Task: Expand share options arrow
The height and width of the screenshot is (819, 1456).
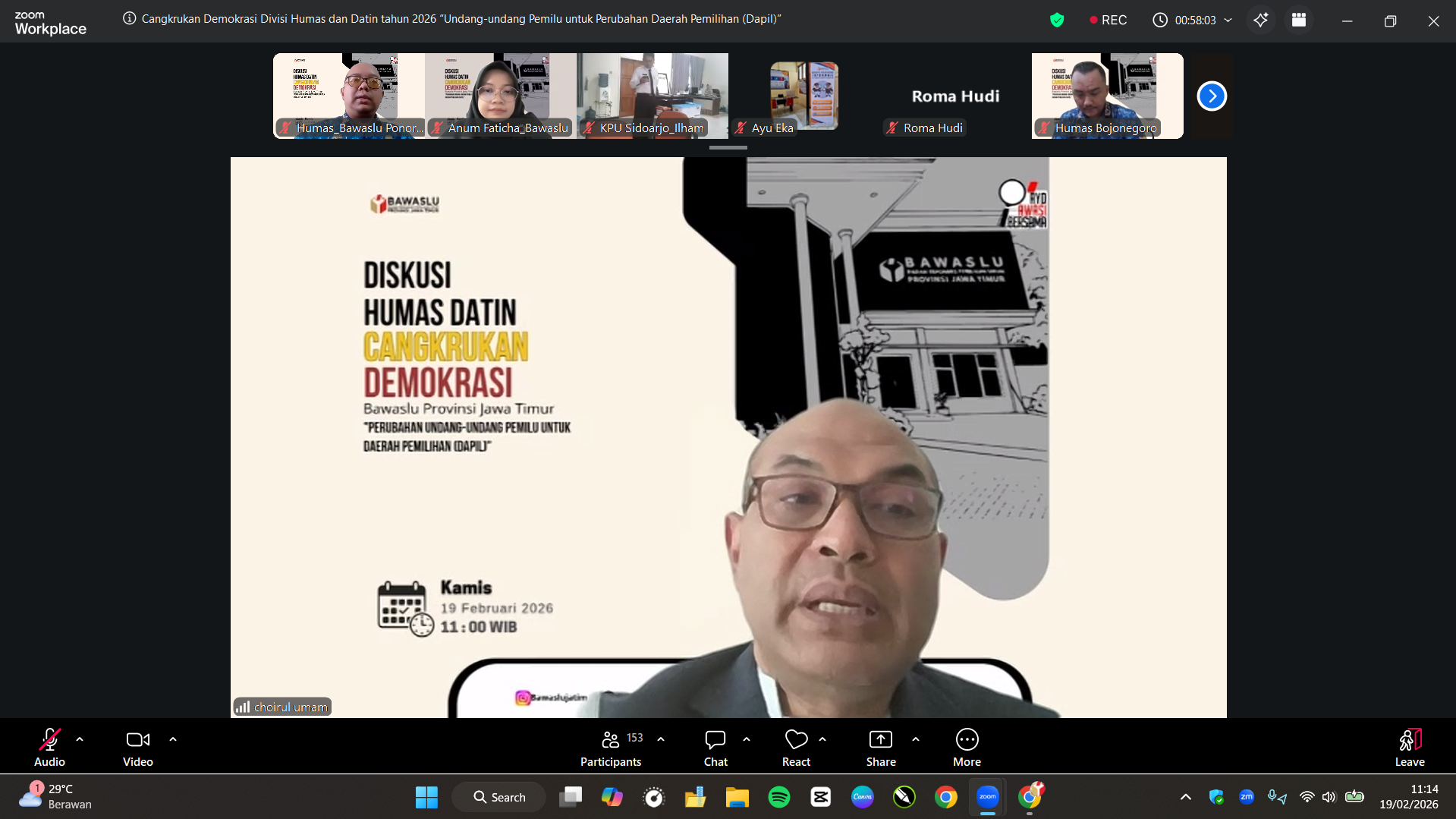Action: click(x=916, y=739)
